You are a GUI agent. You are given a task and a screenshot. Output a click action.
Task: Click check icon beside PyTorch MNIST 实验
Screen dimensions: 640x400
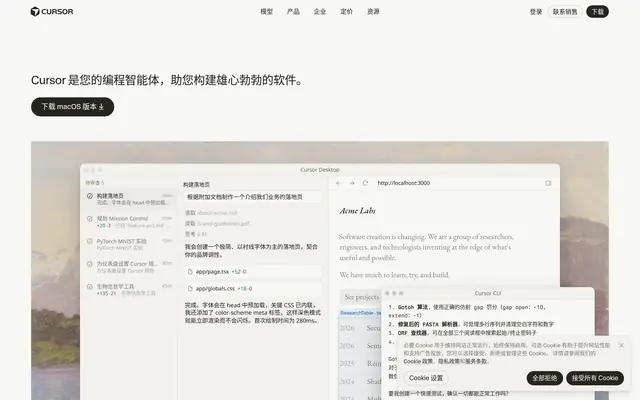point(90,241)
